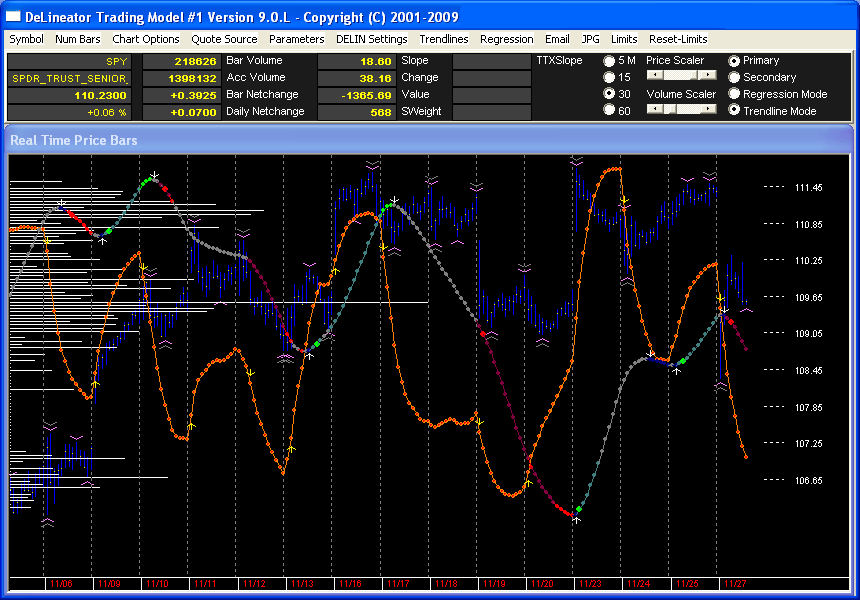The height and width of the screenshot is (600, 860).
Task: Click Volume Scaler right arrow
Action: tap(709, 109)
